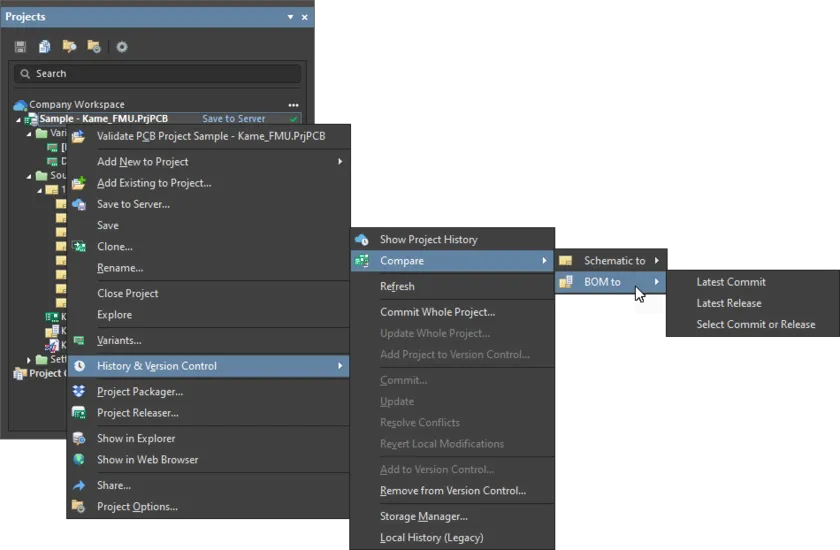Image resolution: width=840 pixels, height=550 pixels.
Task: Choose Rename... in the context menu
Action: (120, 268)
